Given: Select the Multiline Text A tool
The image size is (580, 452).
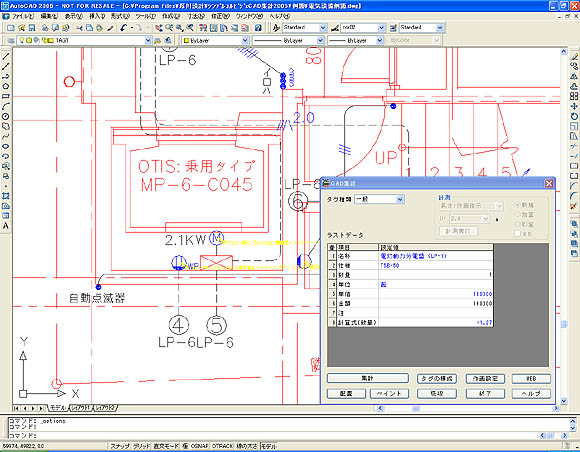Looking at the screenshot, I should coord(6,226).
